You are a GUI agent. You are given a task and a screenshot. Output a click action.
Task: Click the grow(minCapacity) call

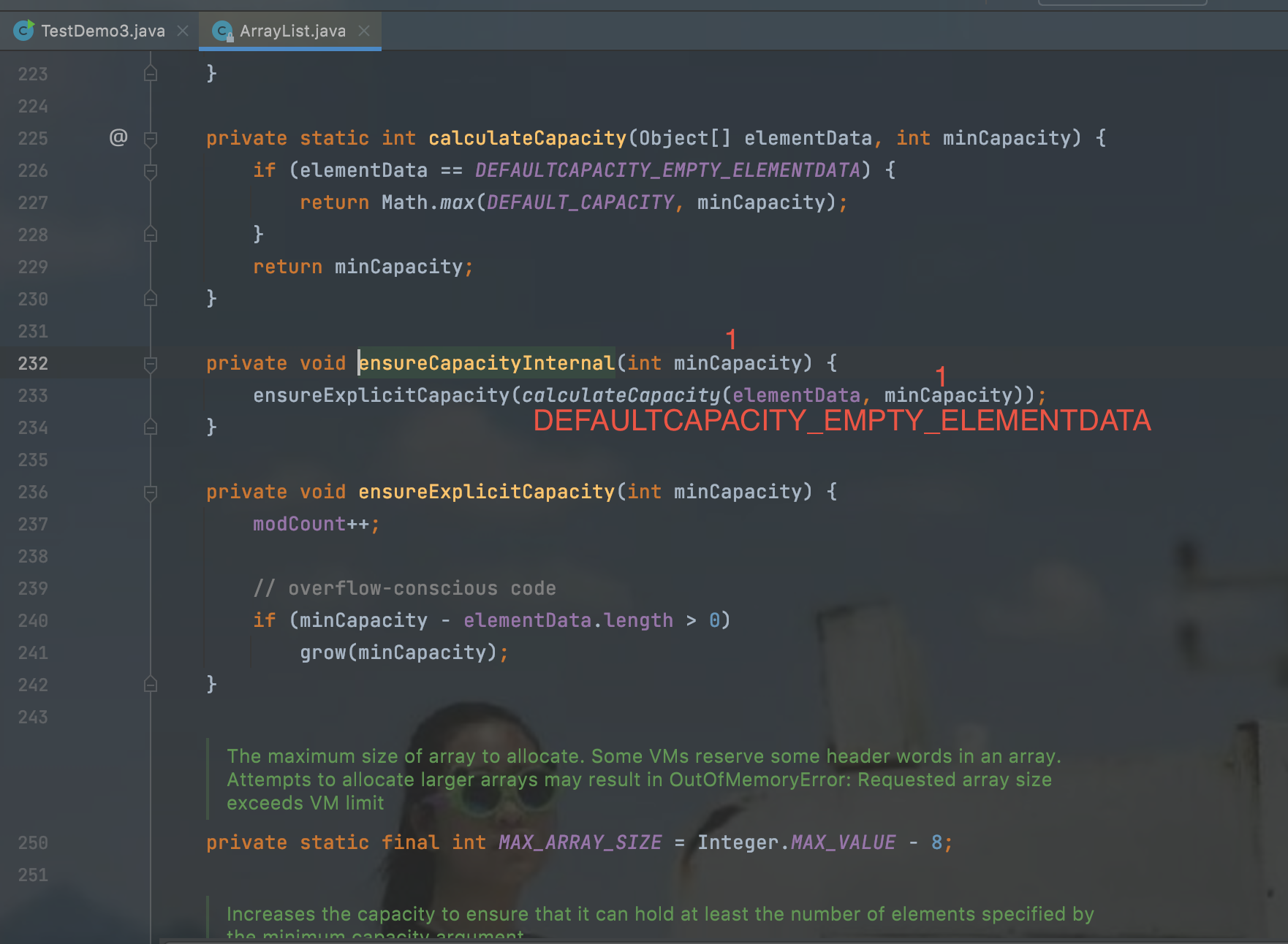tap(404, 652)
